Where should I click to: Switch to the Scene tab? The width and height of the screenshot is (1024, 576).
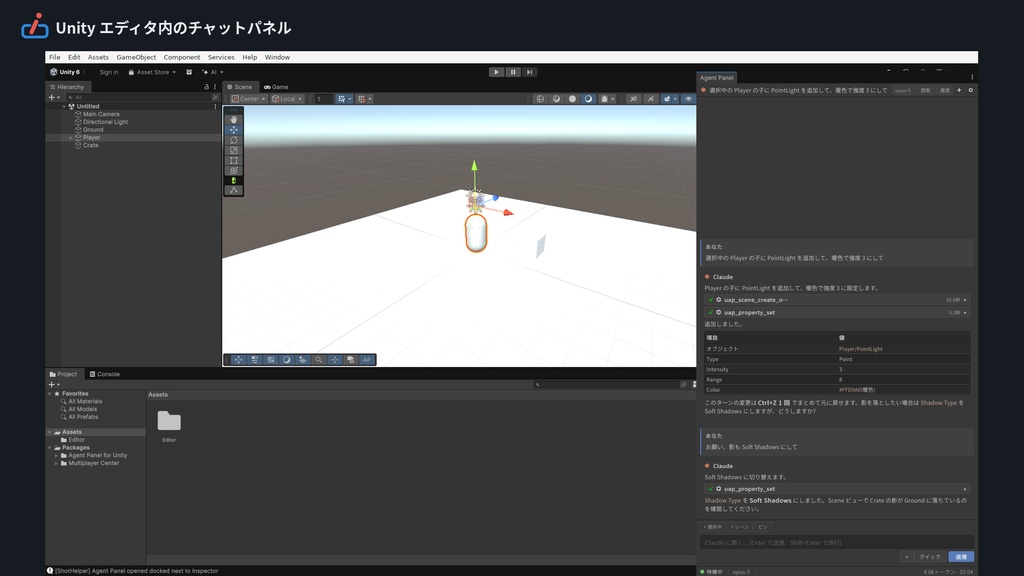(240, 87)
